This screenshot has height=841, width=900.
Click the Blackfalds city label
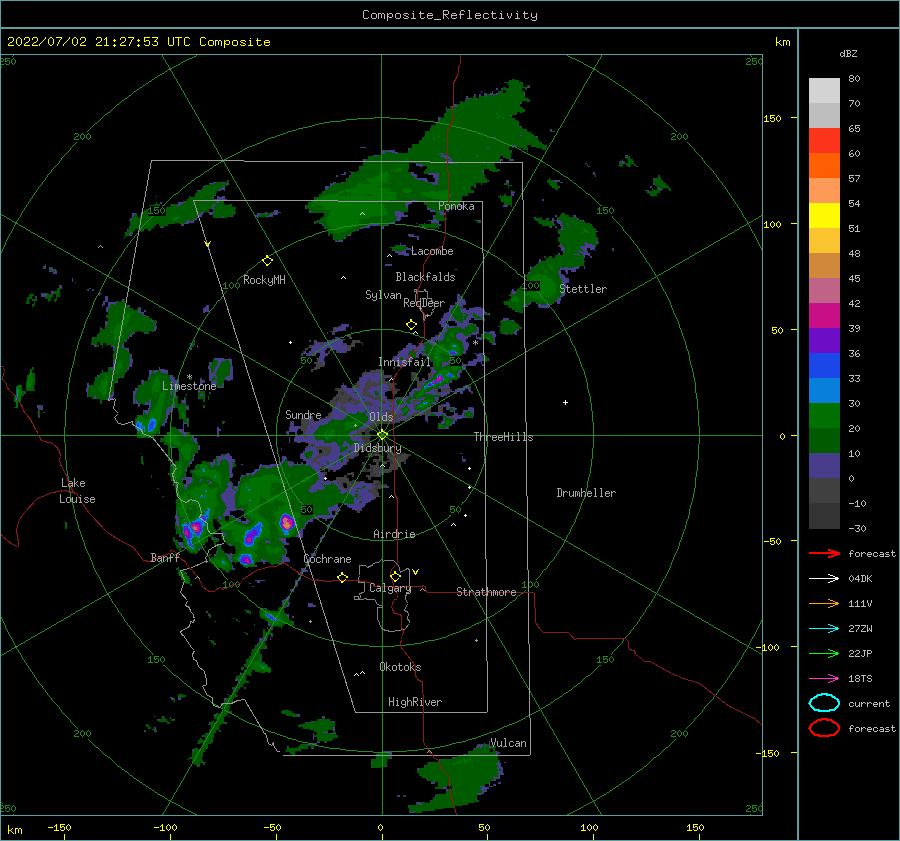tap(425, 277)
